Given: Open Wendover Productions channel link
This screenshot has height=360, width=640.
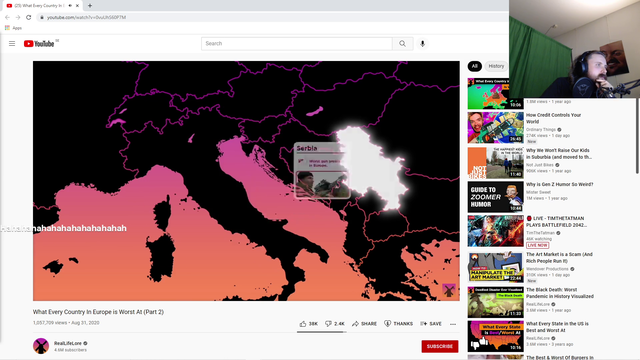Looking at the screenshot, I should click(547, 269).
